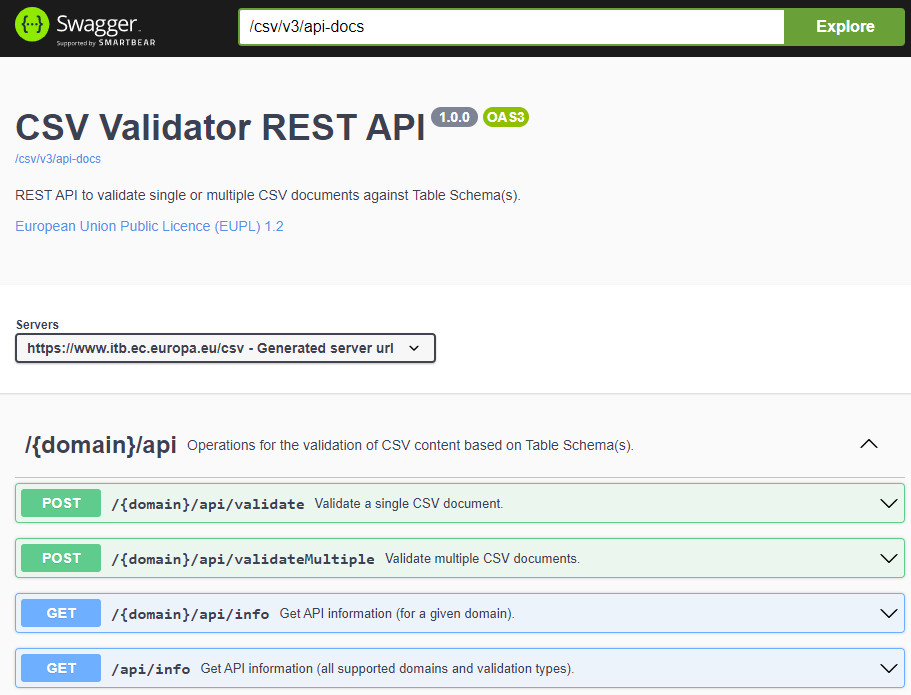Viewport: 911px width, 695px height.
Task: Open European Union Public Licence (EUPL) 1.2 link
Action: tap(149, 226)
